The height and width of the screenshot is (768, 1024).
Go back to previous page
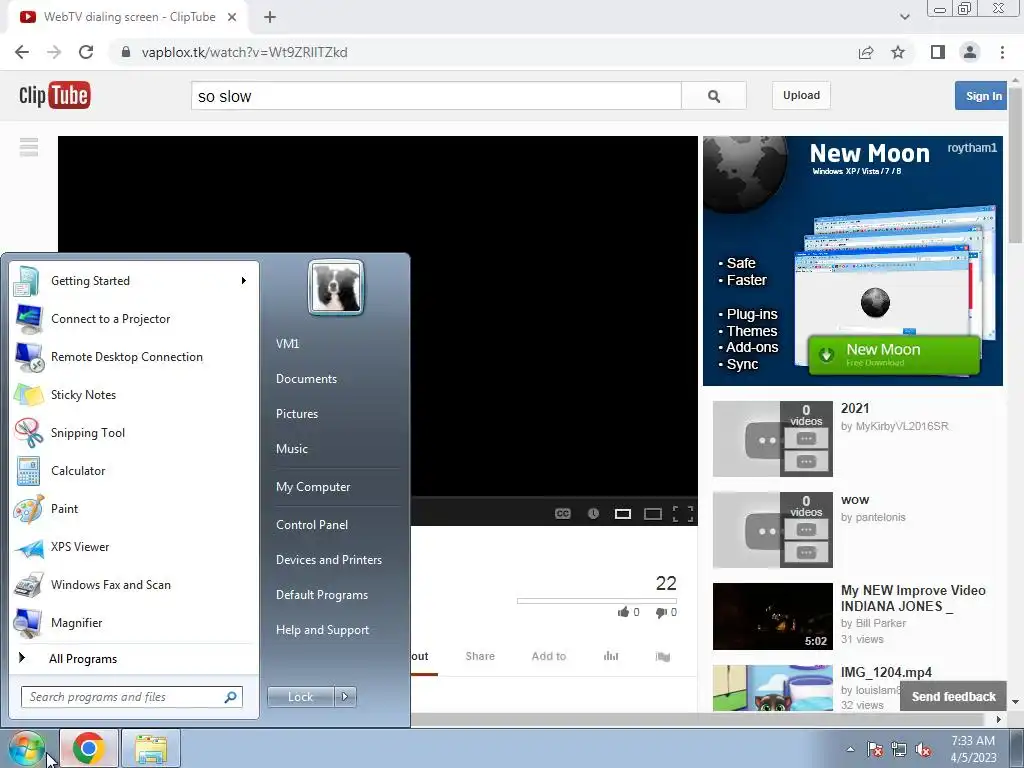(22, 52)
